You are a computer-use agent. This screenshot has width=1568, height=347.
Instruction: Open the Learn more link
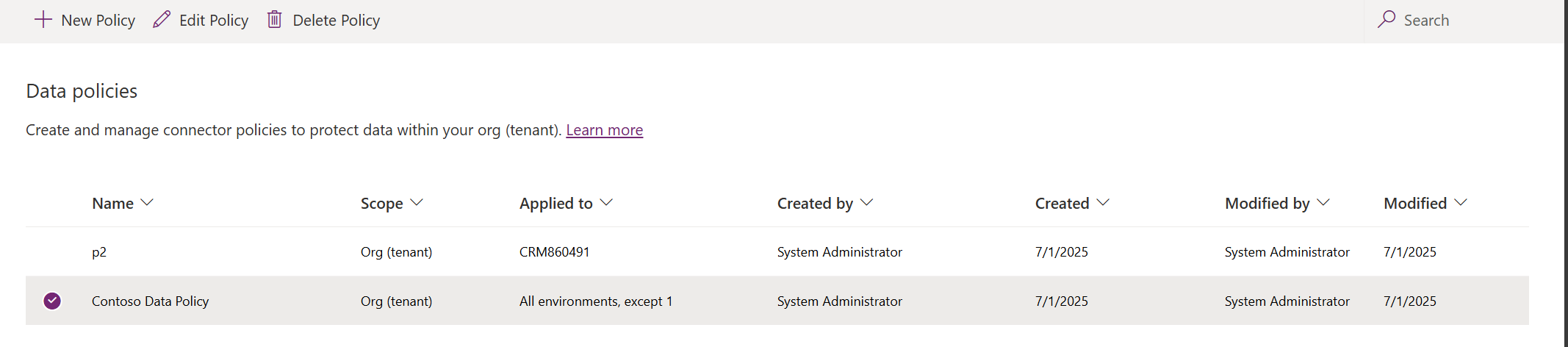click(x=604, y=130)
